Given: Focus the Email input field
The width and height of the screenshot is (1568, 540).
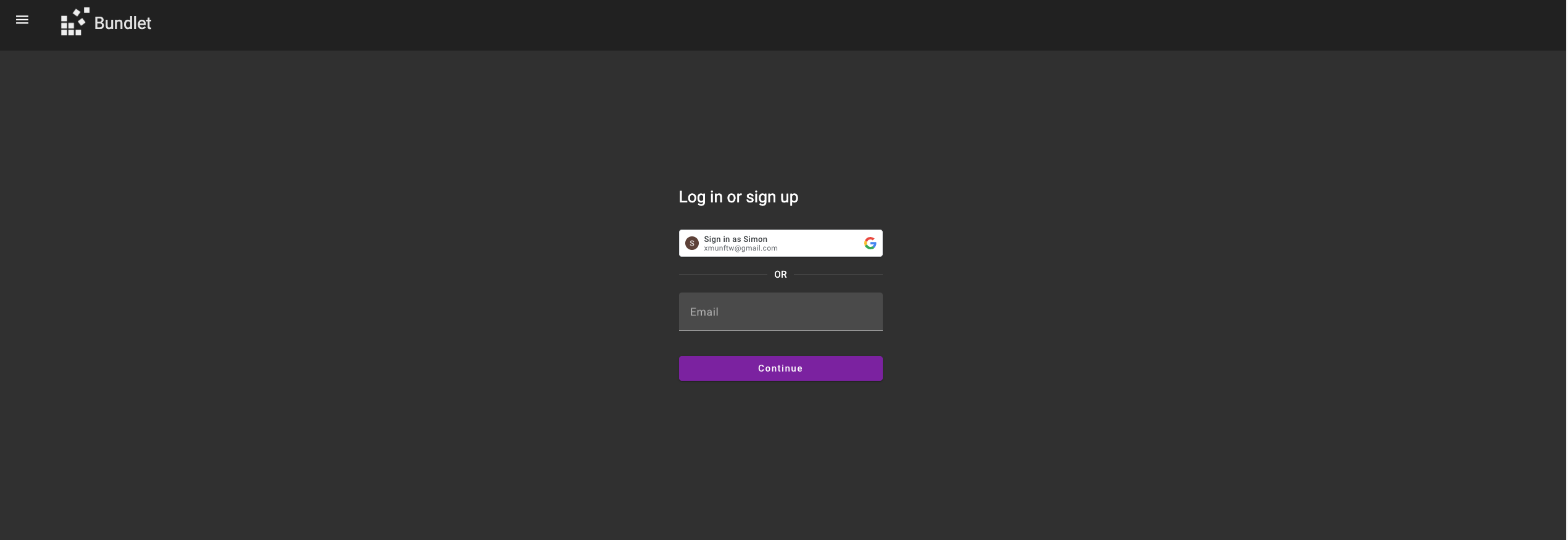Looking at the screenshot, I should pyautogui.click(x=780, y=312).
